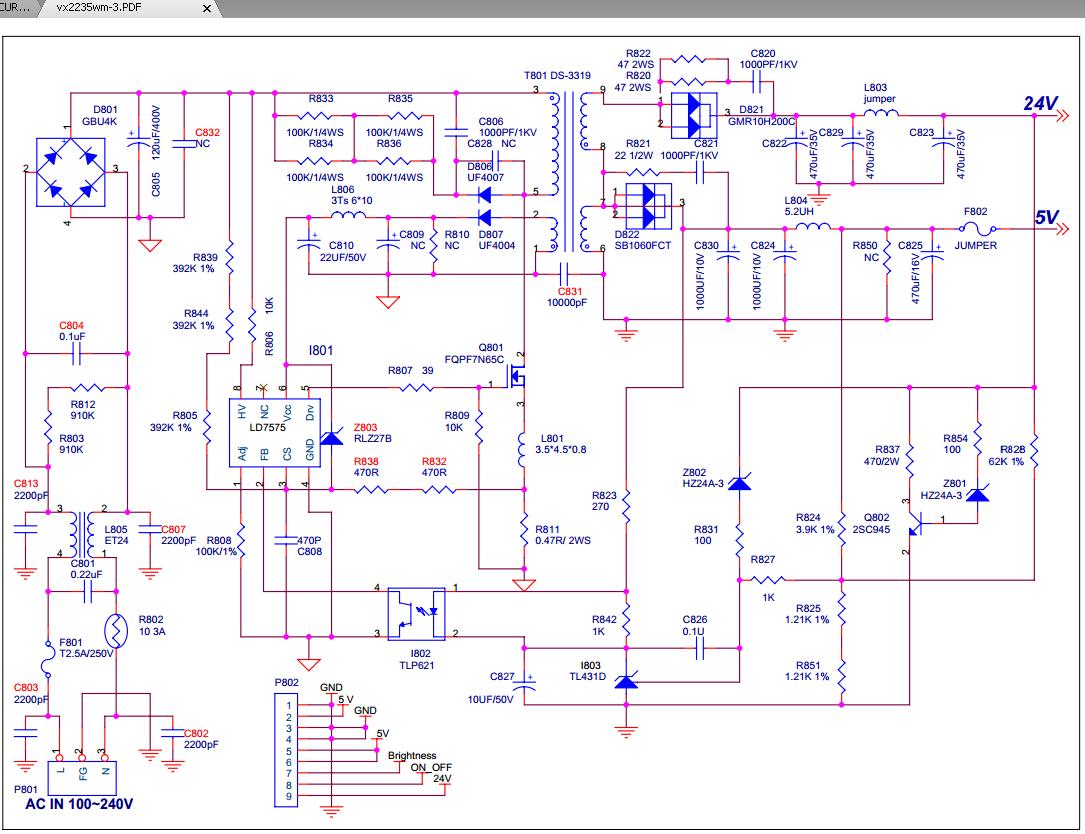
Task: Click the 'ON_OFF' pin label
Action: coord(431,767)
